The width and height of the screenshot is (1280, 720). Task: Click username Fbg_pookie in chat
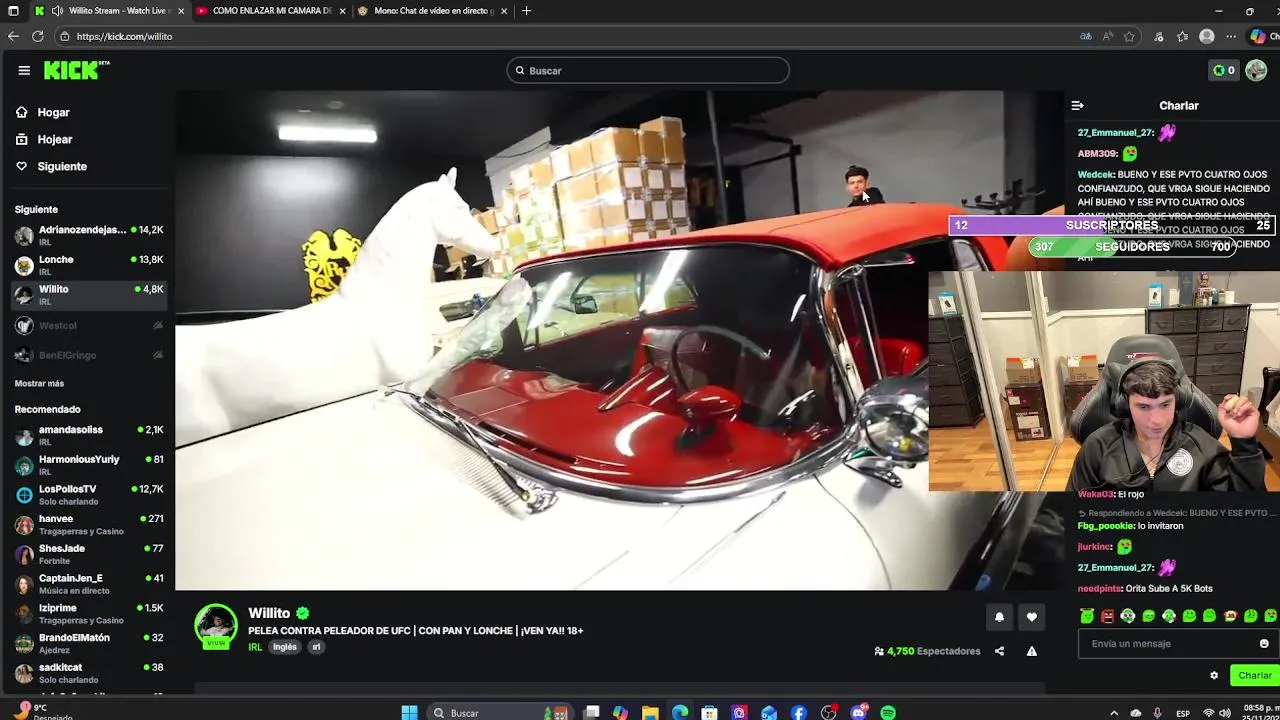[1105, 526]
